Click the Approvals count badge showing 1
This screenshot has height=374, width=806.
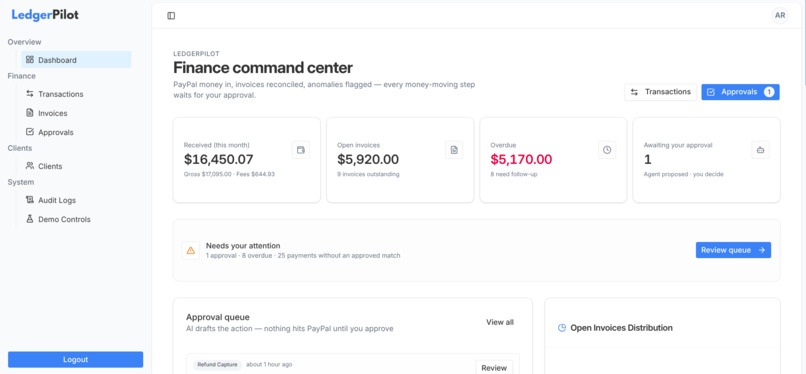(769, 92)
